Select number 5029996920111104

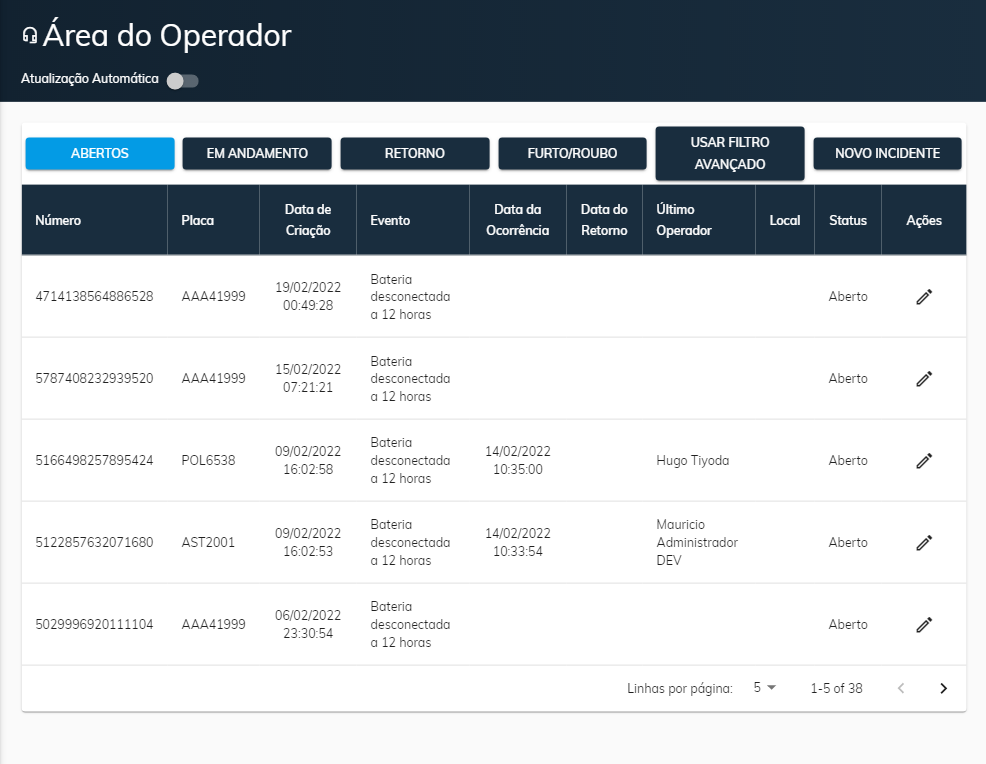coord(94,624)
